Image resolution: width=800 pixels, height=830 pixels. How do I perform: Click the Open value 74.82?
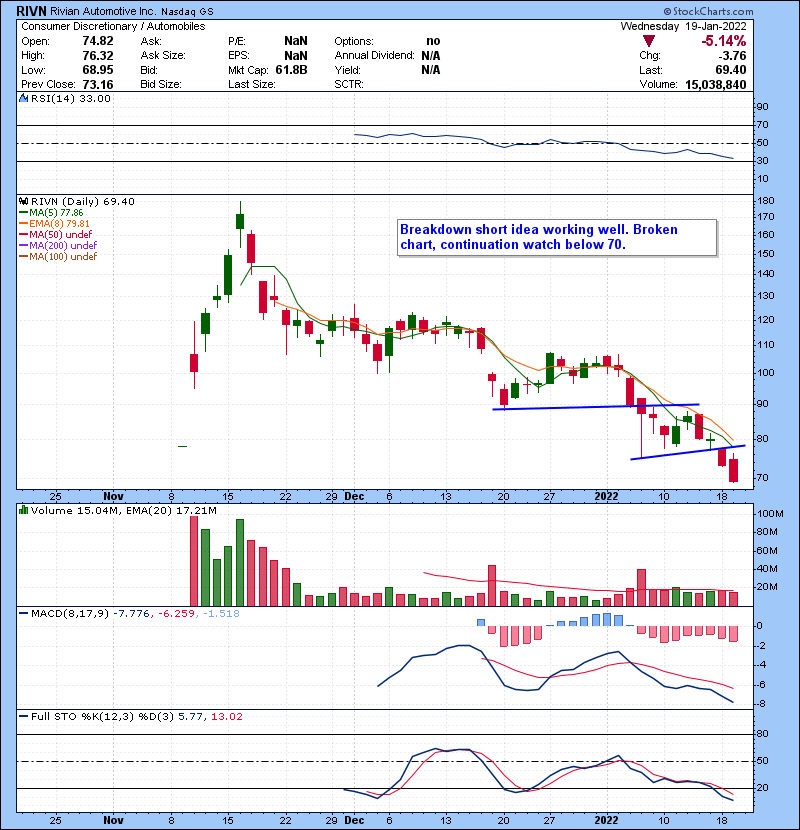[98, 41]
